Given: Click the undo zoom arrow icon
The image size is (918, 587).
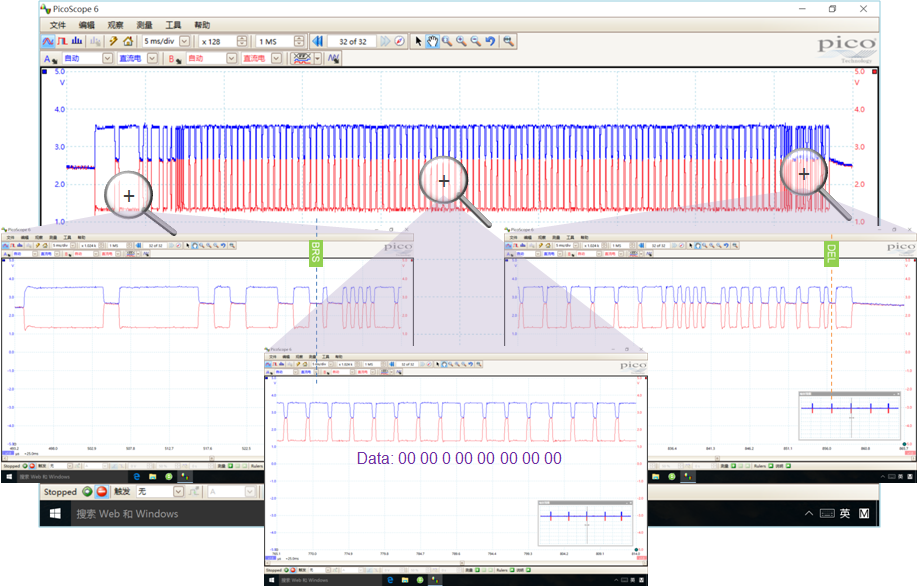Looking at the screenshot, I should 490,42.
